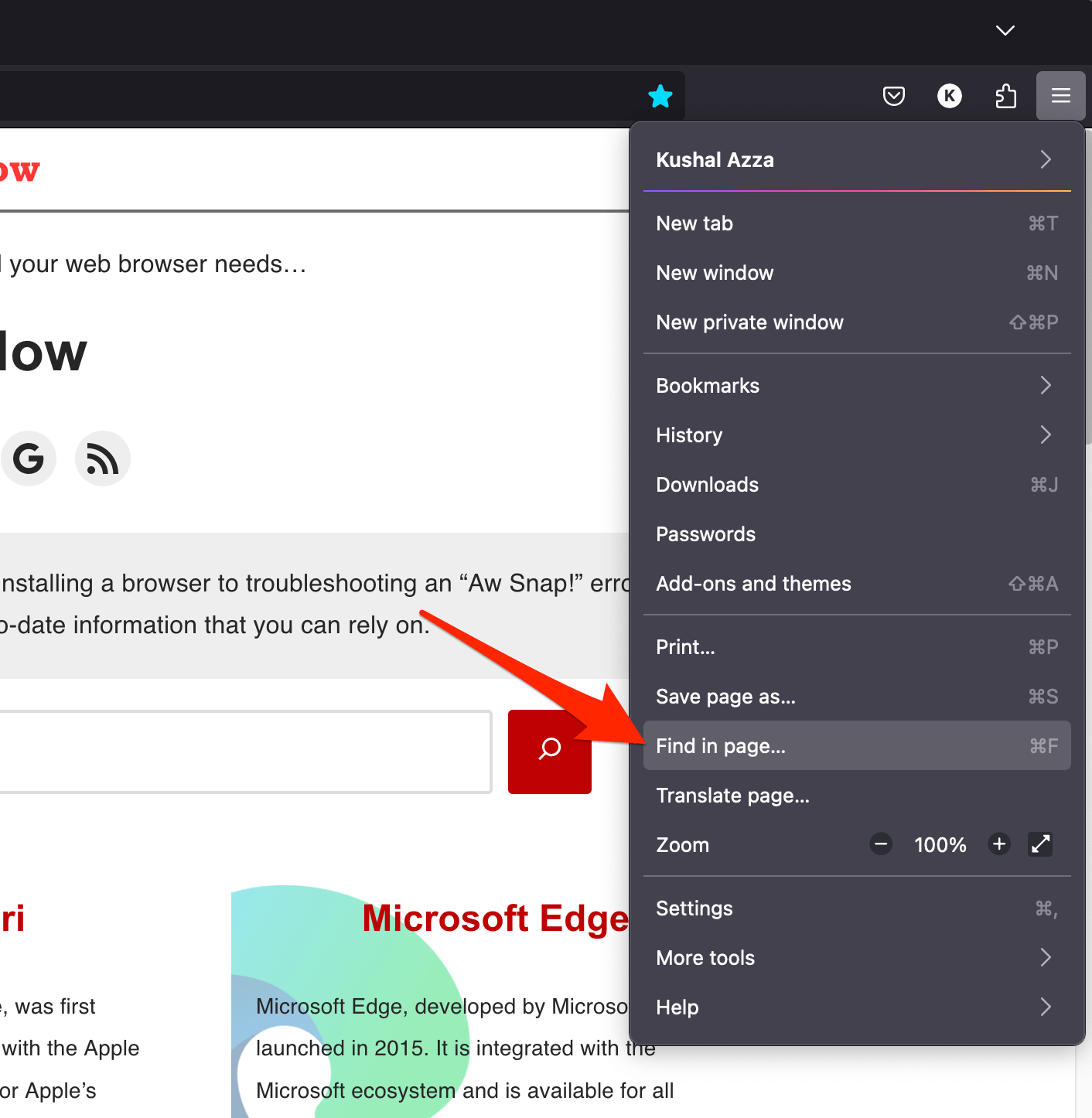This screenshot has width=1092, height=1118.
Task: Open the account avatar K icon
Action: pyautogui.click(x=950, y=96)
